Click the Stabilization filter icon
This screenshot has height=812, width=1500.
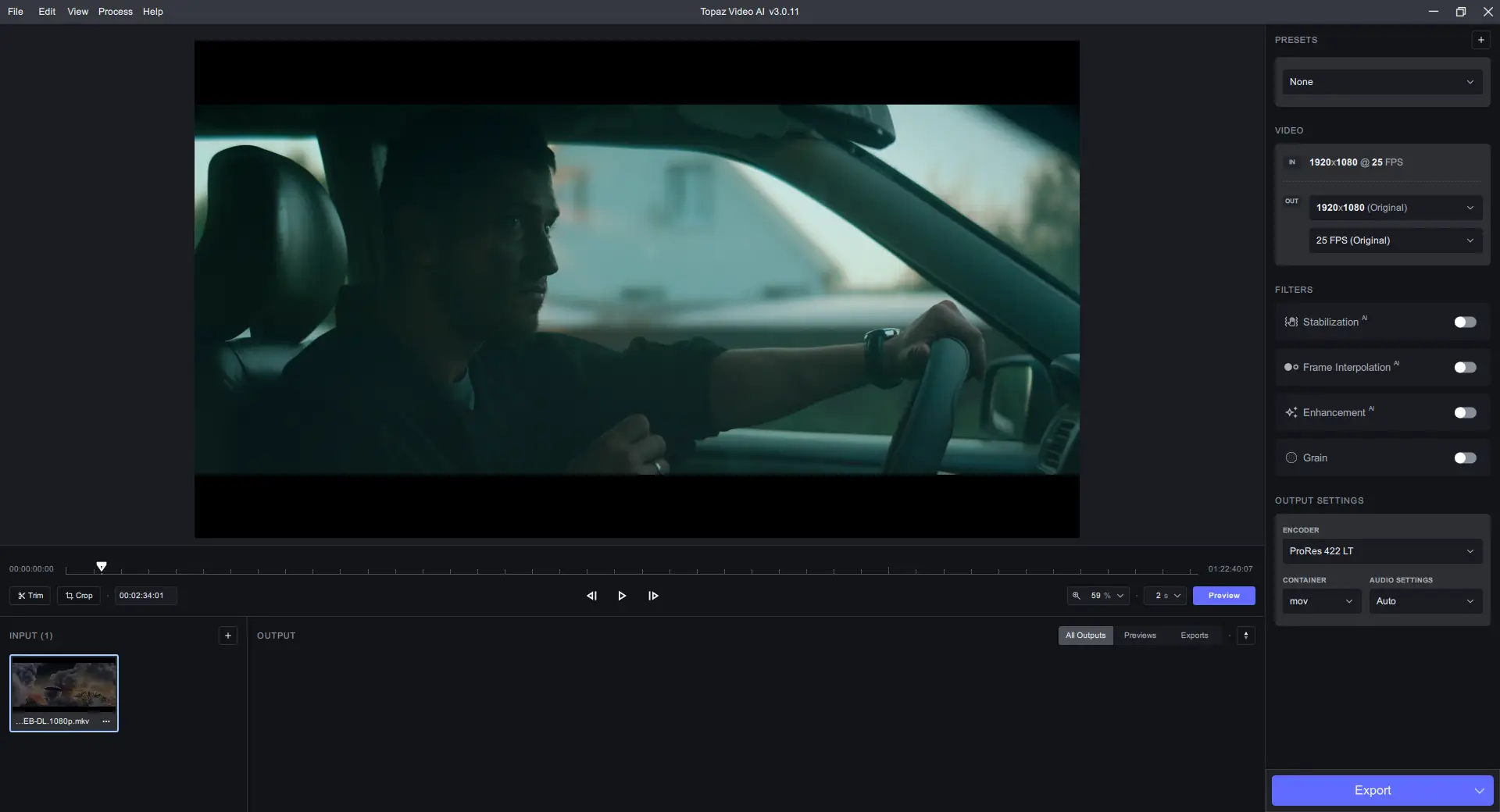coord(1291,322)
